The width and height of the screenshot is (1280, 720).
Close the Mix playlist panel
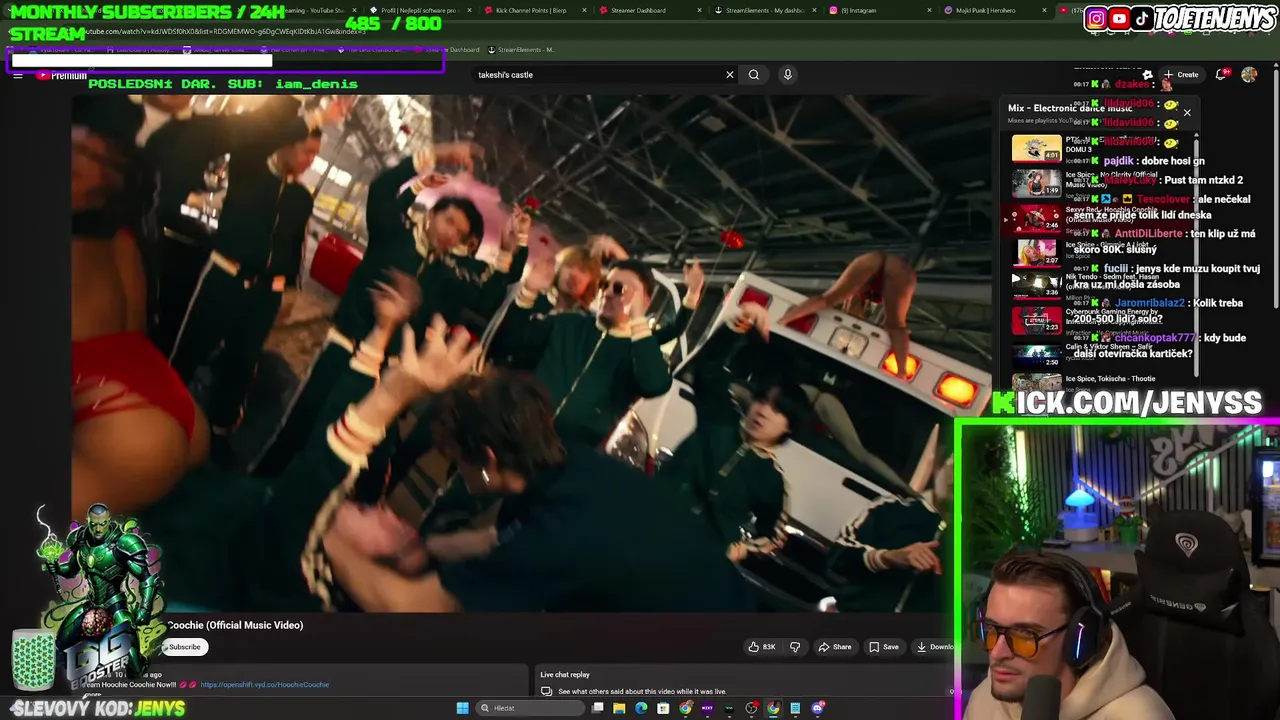[x=1187, y=112]
